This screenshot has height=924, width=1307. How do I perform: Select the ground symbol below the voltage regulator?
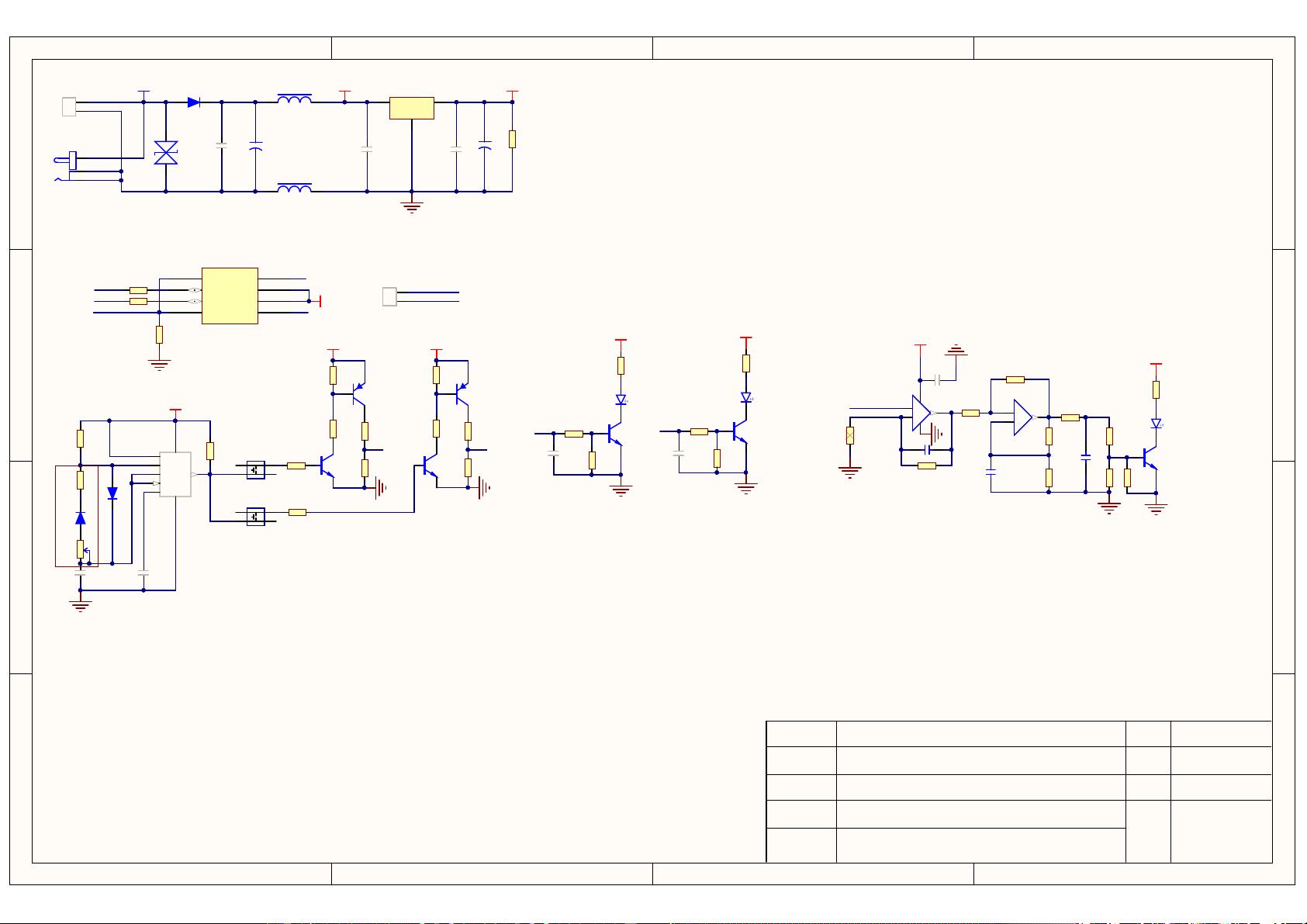pyautogui.click(x=412, y=206)
